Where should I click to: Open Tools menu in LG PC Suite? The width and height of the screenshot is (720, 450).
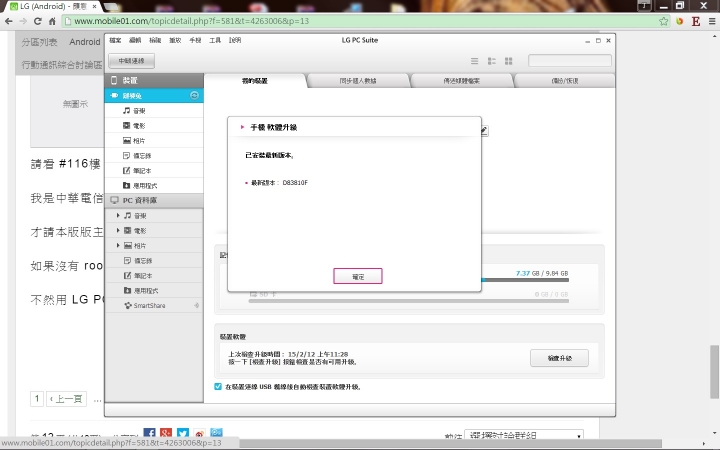pos(215,40)
